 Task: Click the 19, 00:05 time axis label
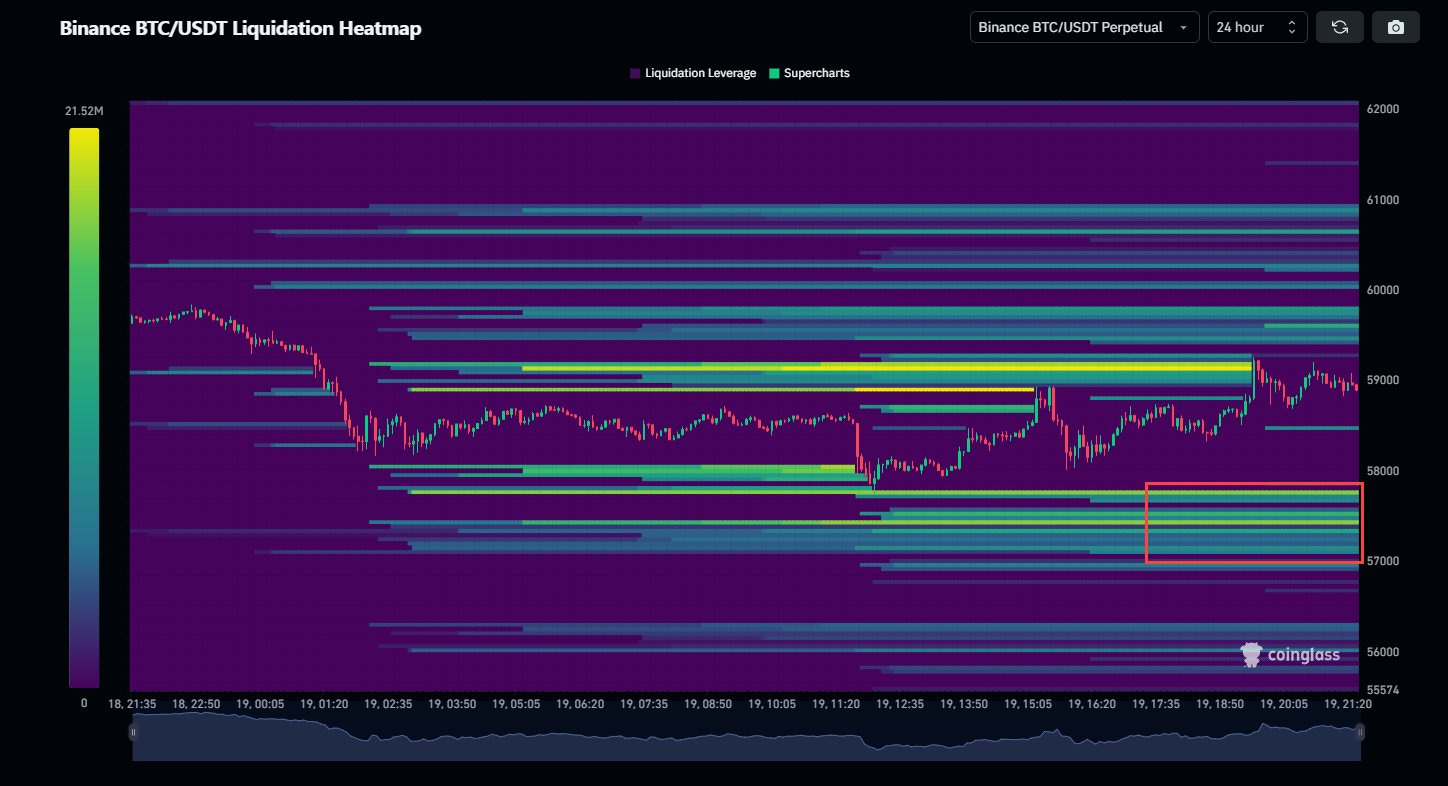(x=260, y=704)
